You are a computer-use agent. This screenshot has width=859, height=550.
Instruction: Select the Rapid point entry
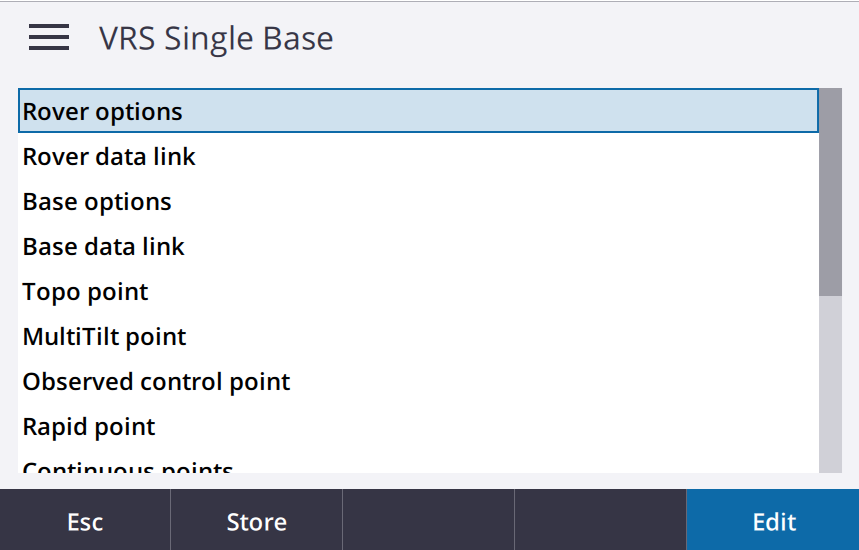(x=419, y=426)
